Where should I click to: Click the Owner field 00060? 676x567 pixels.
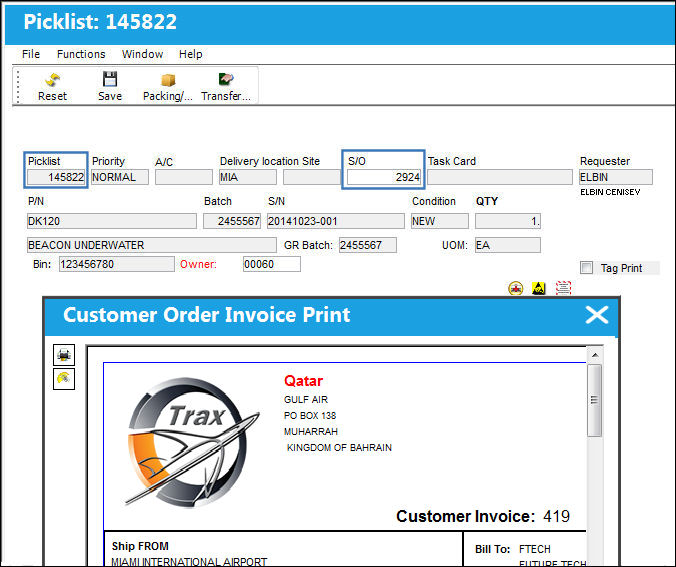coord(272,264)
